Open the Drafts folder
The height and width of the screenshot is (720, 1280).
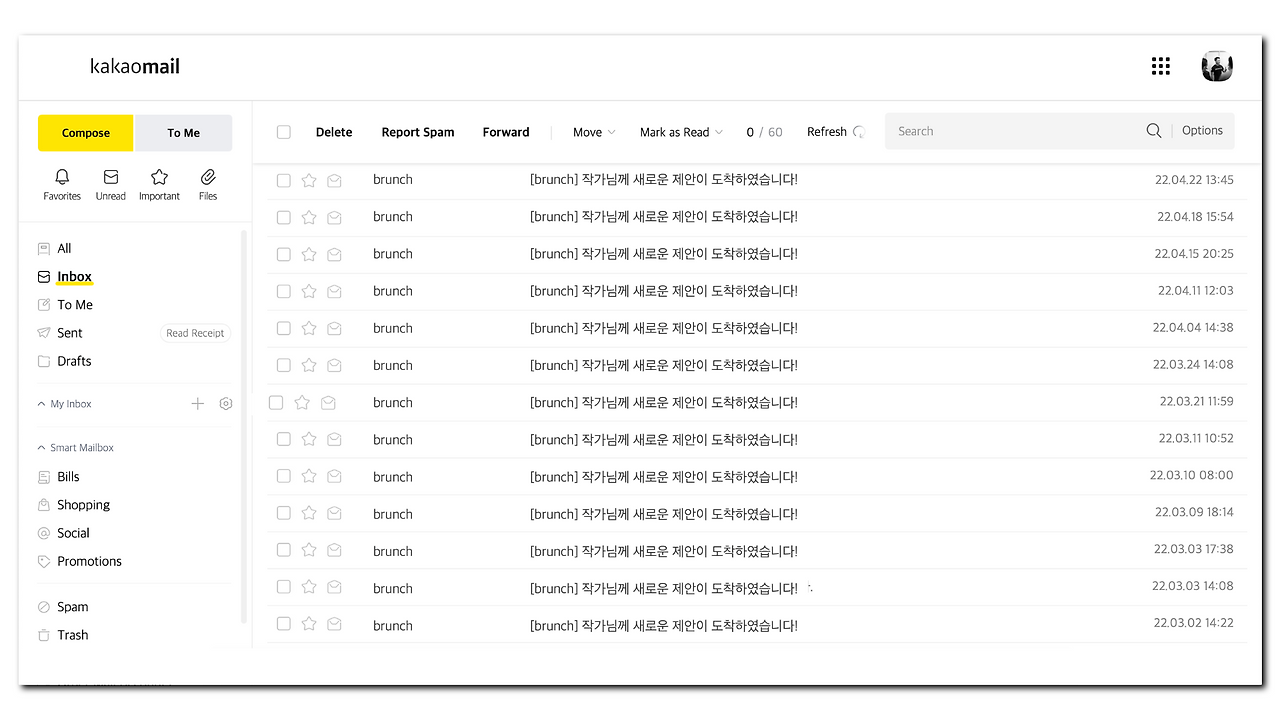click(x=74, y=361)
